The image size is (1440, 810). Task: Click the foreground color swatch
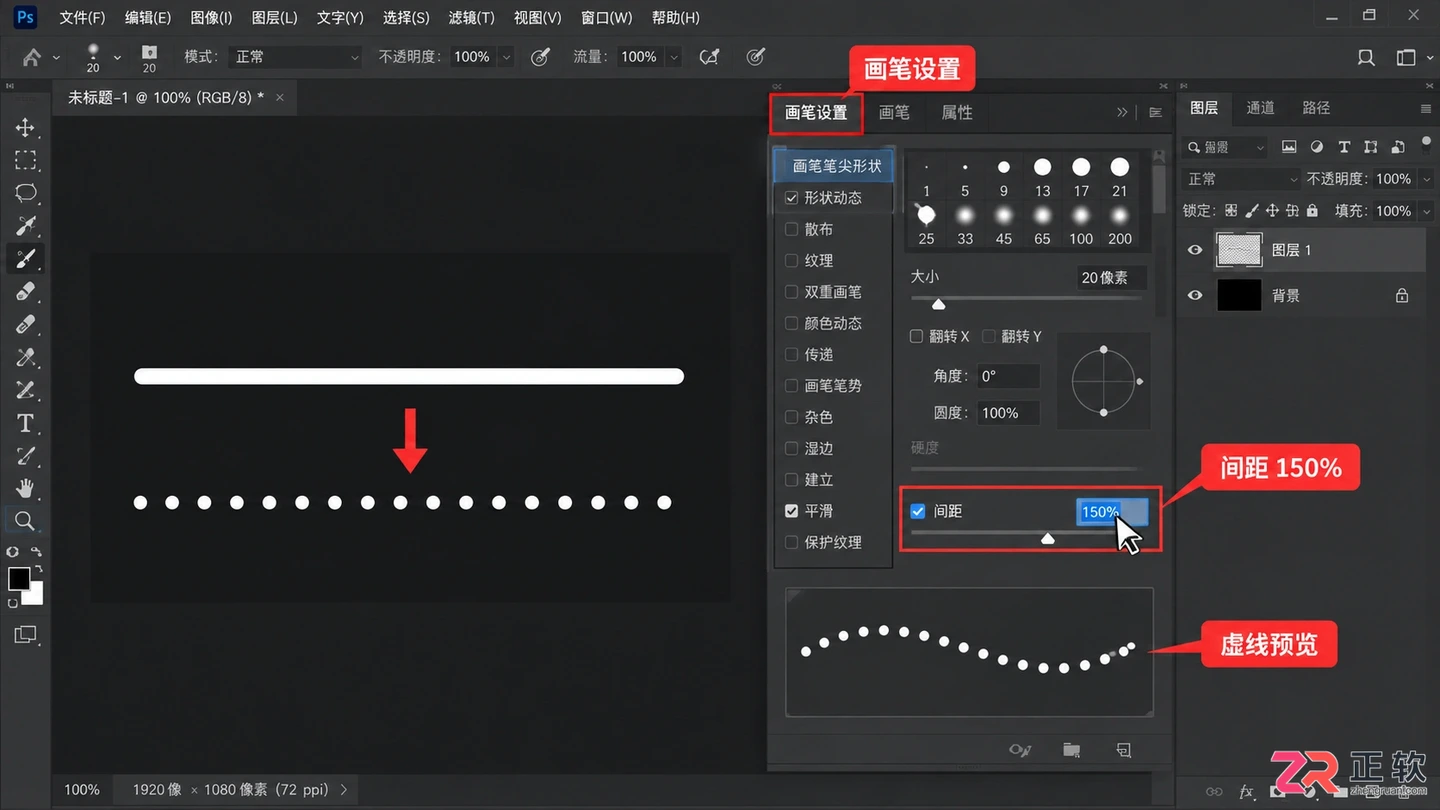pyautogui.click(x=19, y=579)
